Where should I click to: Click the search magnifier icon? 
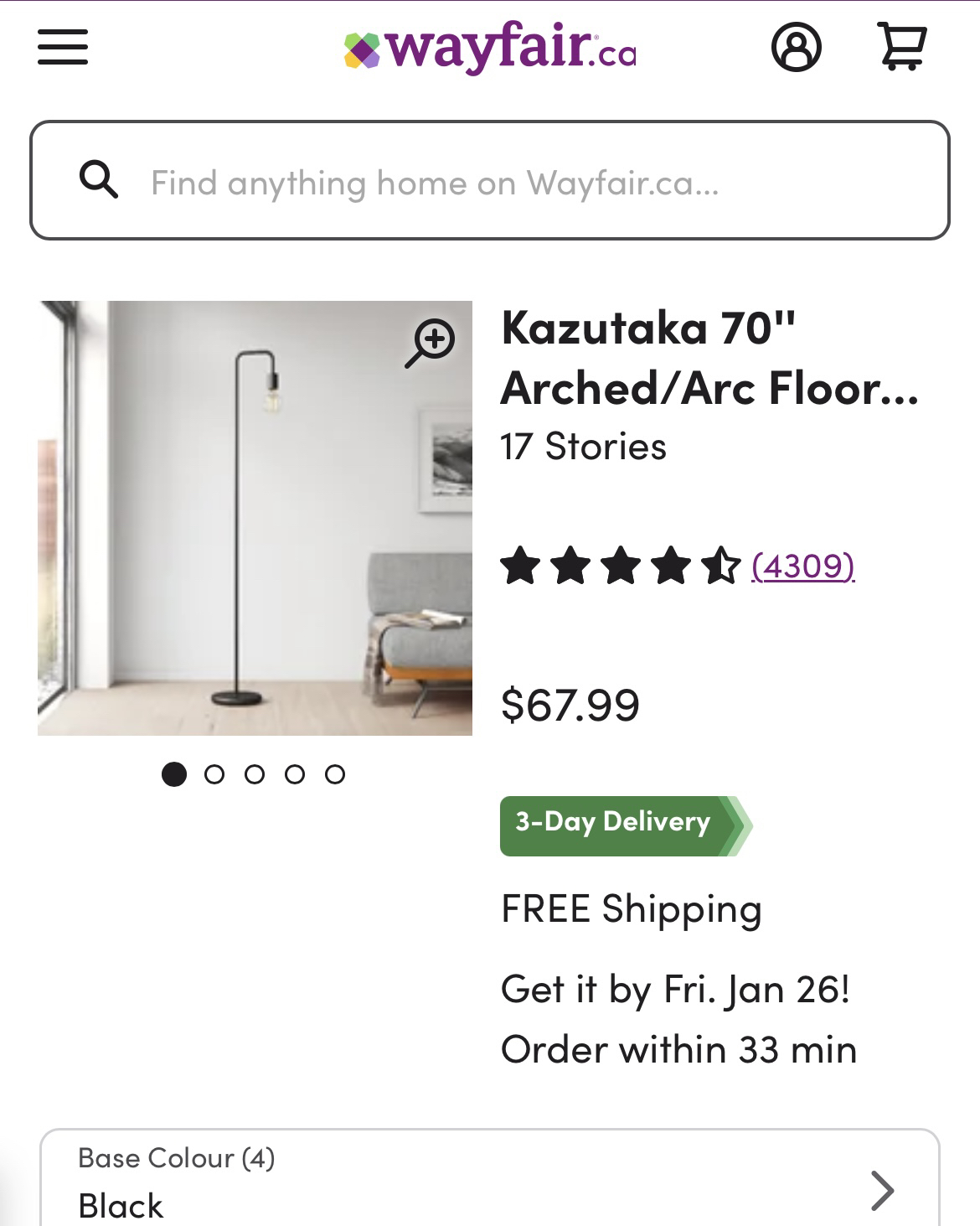99,179
